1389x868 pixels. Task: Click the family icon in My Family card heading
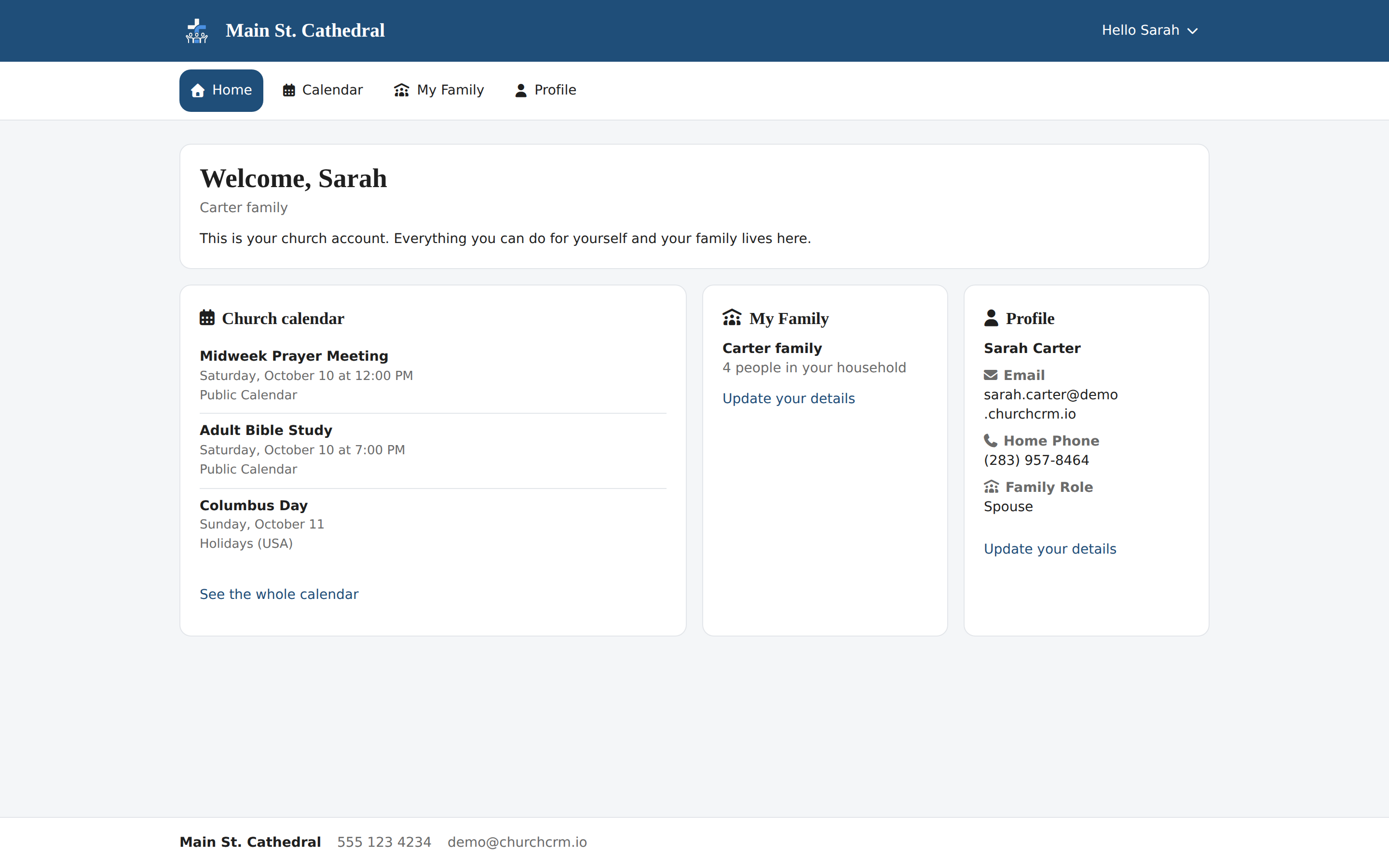click(732, 317)
